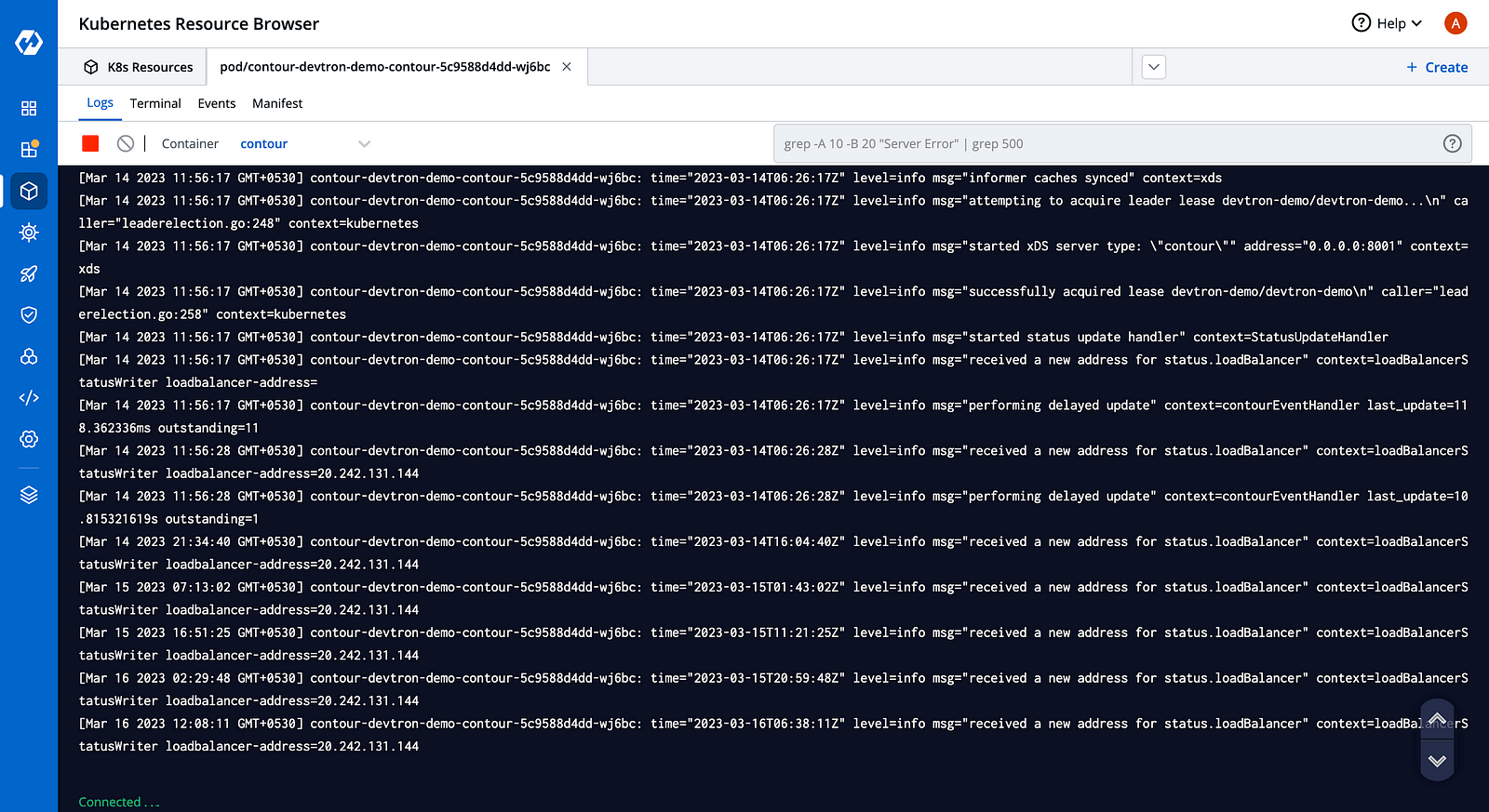The height and width of the screenshot is (812, 1489).
Task: Clear logs using the circle-slash icon
Action: [x=126, y=143]
